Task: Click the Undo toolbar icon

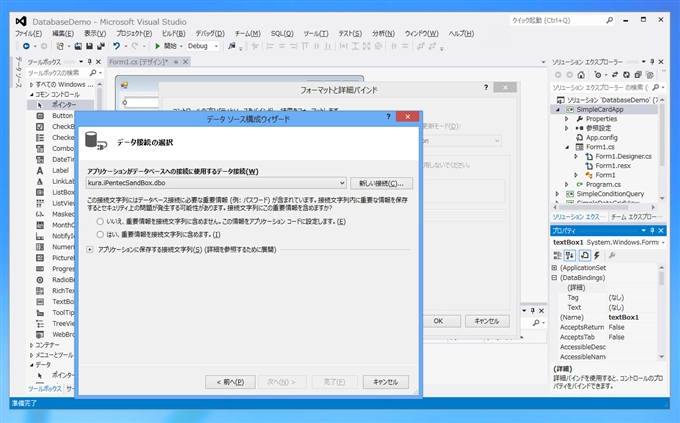Action: coord(117,46)
